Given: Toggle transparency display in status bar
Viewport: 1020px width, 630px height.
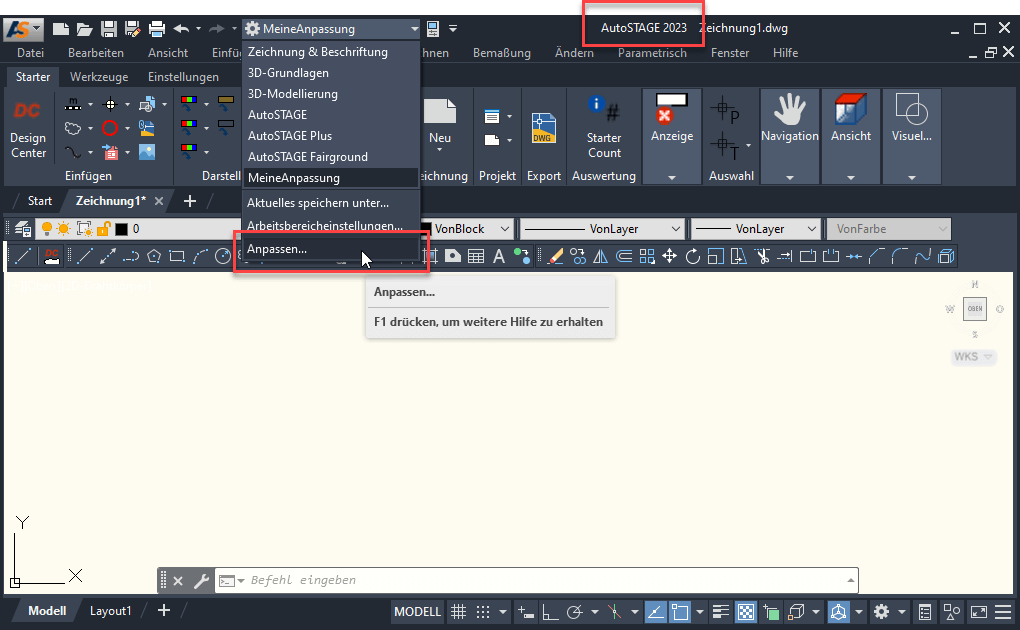Looking at the screenshot, I should pyautogui.click(x=746, y=612).
